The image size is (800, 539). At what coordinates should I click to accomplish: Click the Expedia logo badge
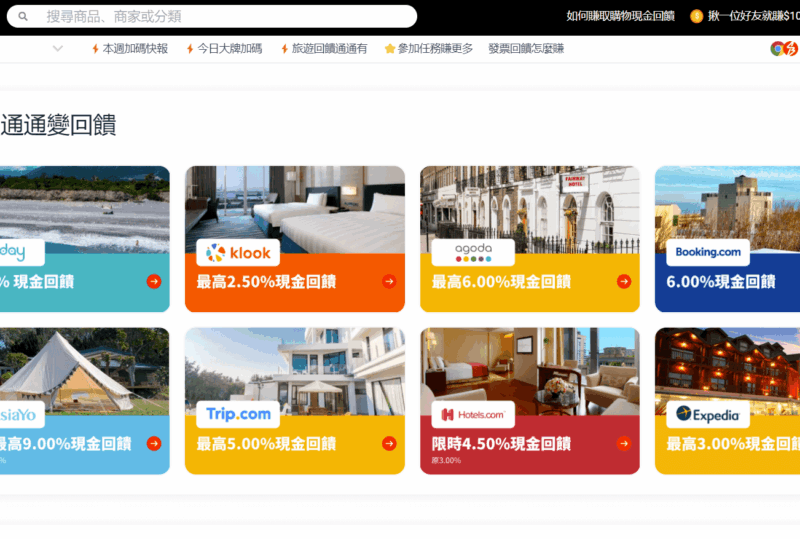click(708, 414)
